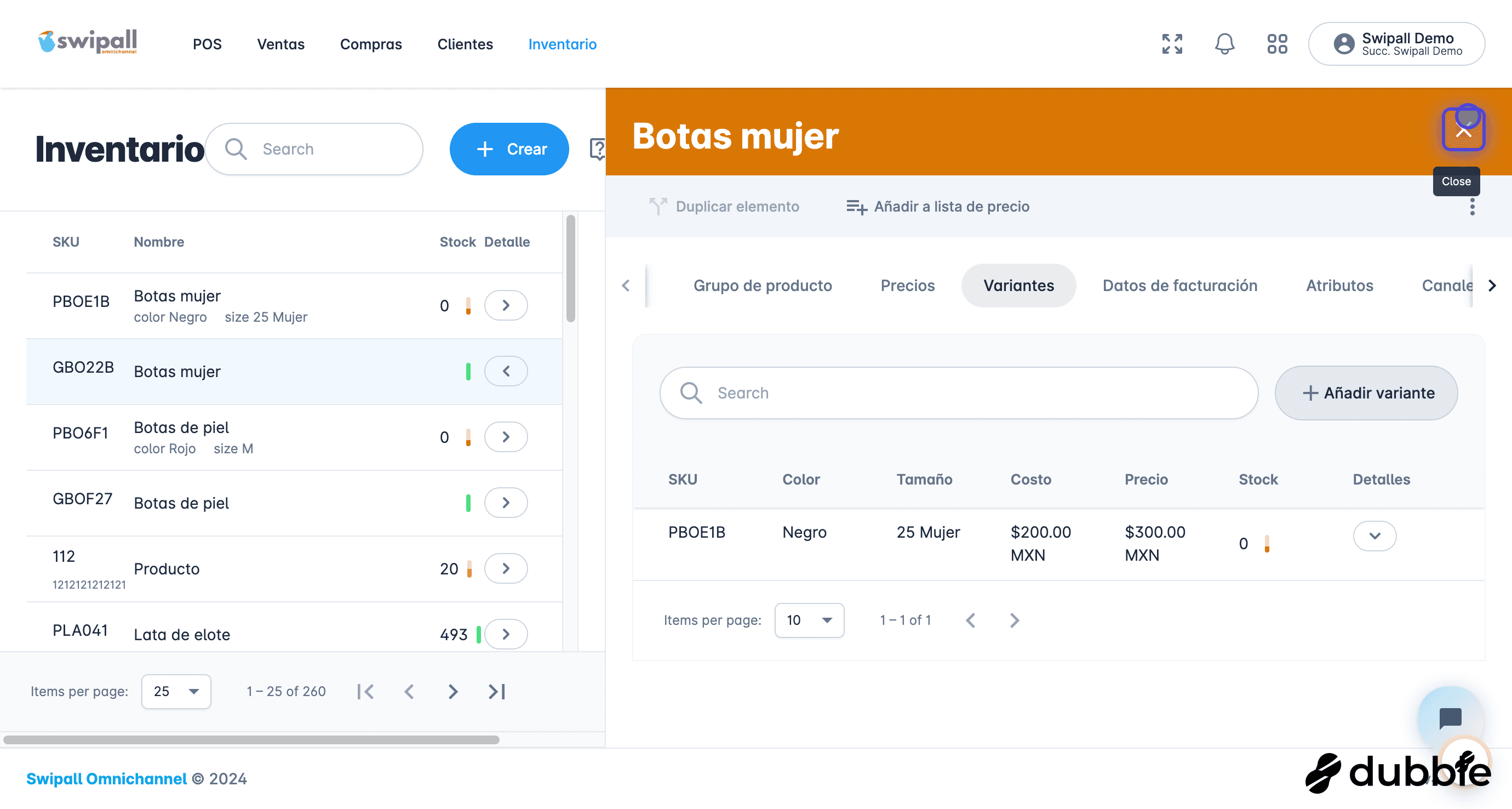Open Ventas menu
Image resolution: width=1512 pixels, height=809 pixels.
(x=280, y=44)
